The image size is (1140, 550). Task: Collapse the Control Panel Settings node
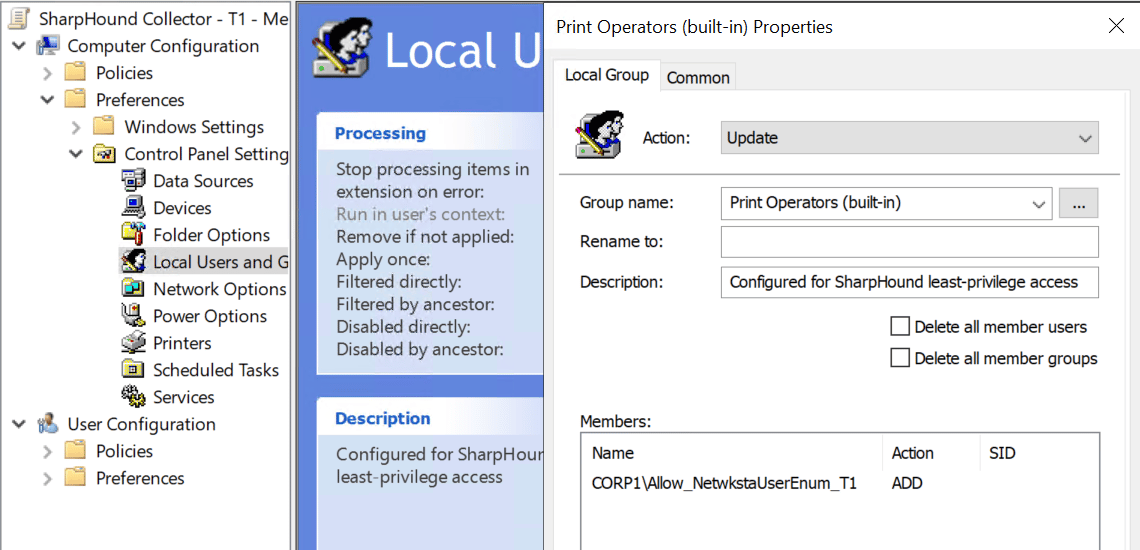(x=76, y=154)
